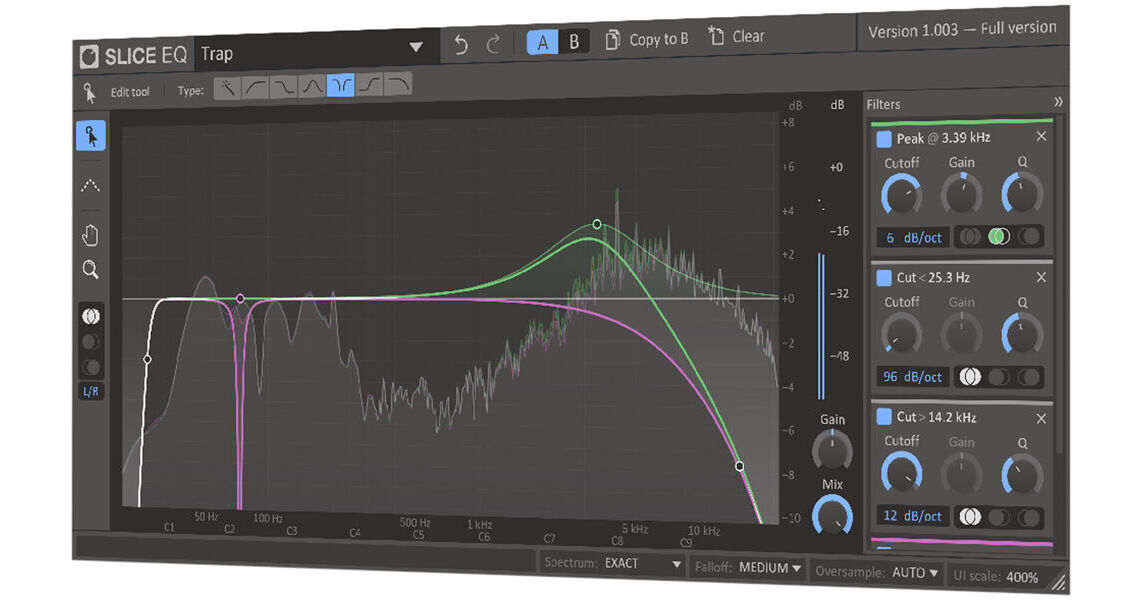This screenshot has height=600, width=1142.
Task: Adjust the master Gain knob
Action: point(833,452)
